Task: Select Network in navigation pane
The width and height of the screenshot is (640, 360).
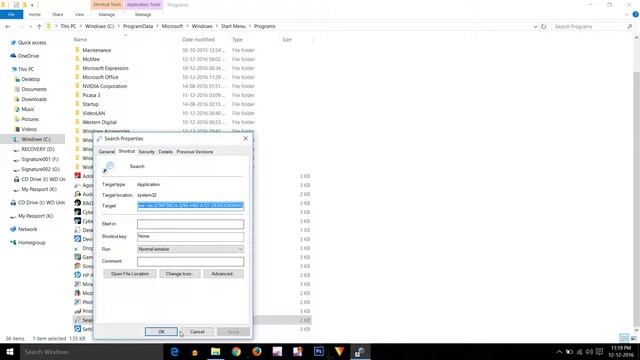Action: 27,229
